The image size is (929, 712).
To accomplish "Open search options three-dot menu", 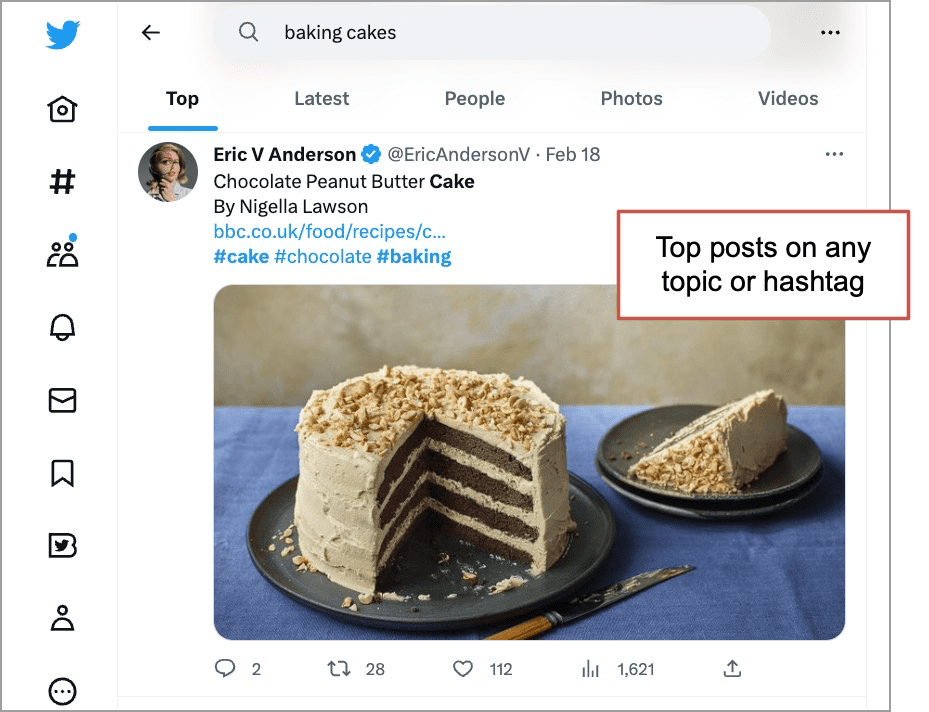I will pos(830,33).
